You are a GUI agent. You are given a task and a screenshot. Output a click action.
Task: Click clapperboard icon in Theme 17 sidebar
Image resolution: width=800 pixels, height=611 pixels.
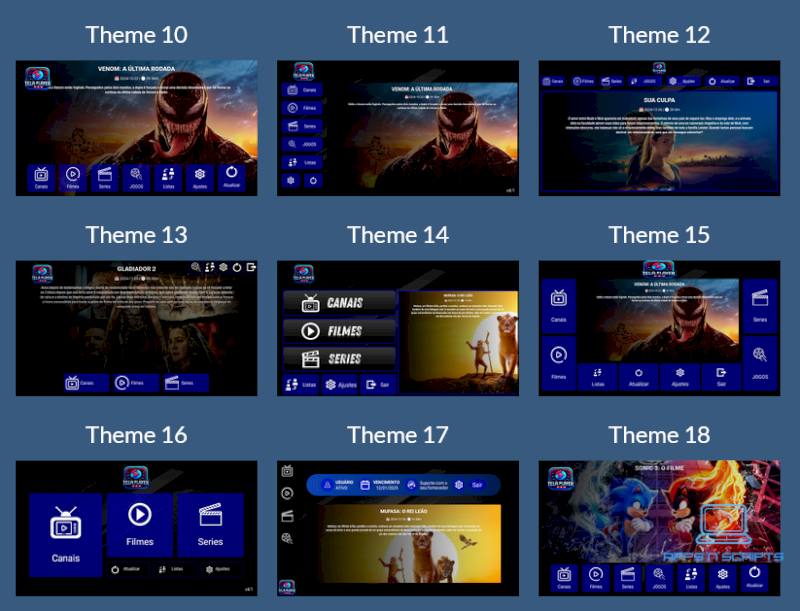(x=287, y=516)
